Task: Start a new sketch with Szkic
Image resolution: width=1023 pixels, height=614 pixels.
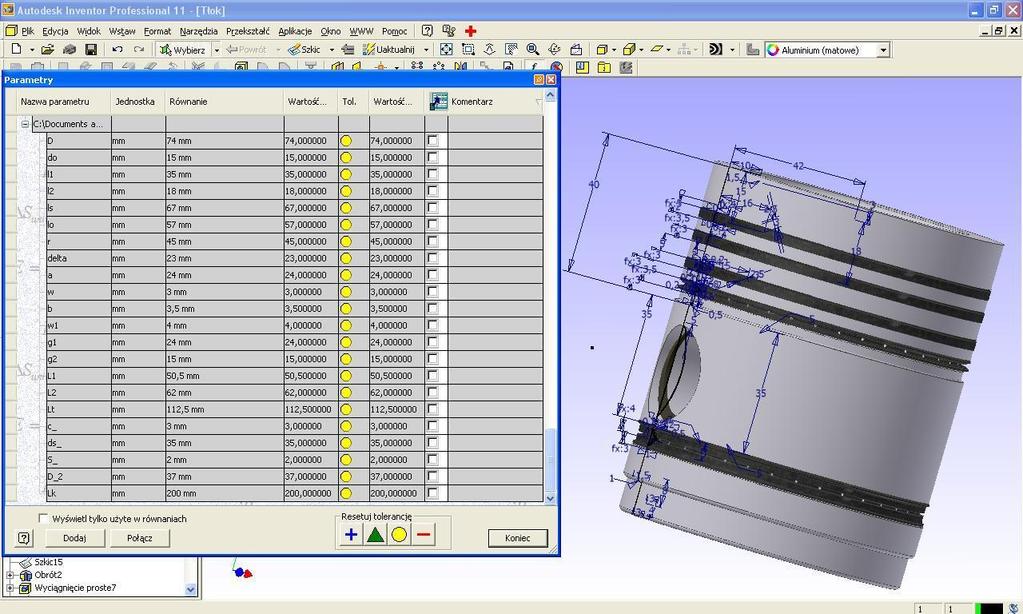Action: pos(305,50)
